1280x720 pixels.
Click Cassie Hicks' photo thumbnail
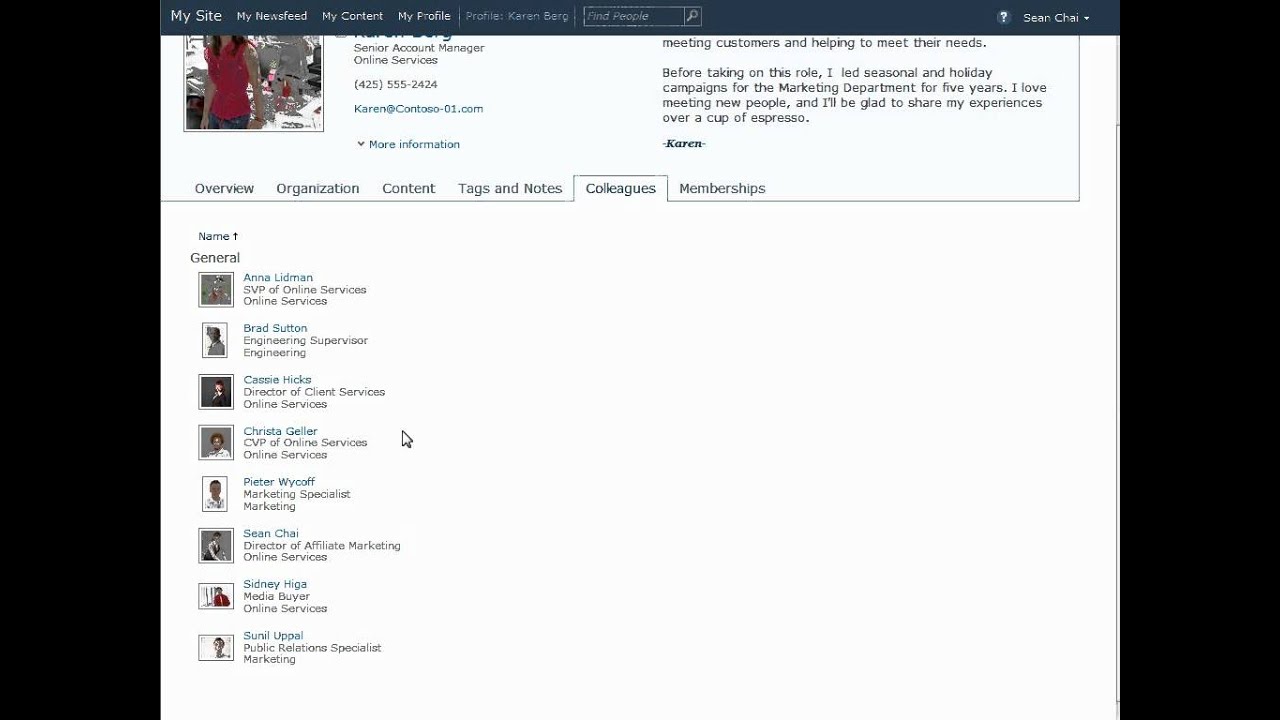tap(216, 392)
